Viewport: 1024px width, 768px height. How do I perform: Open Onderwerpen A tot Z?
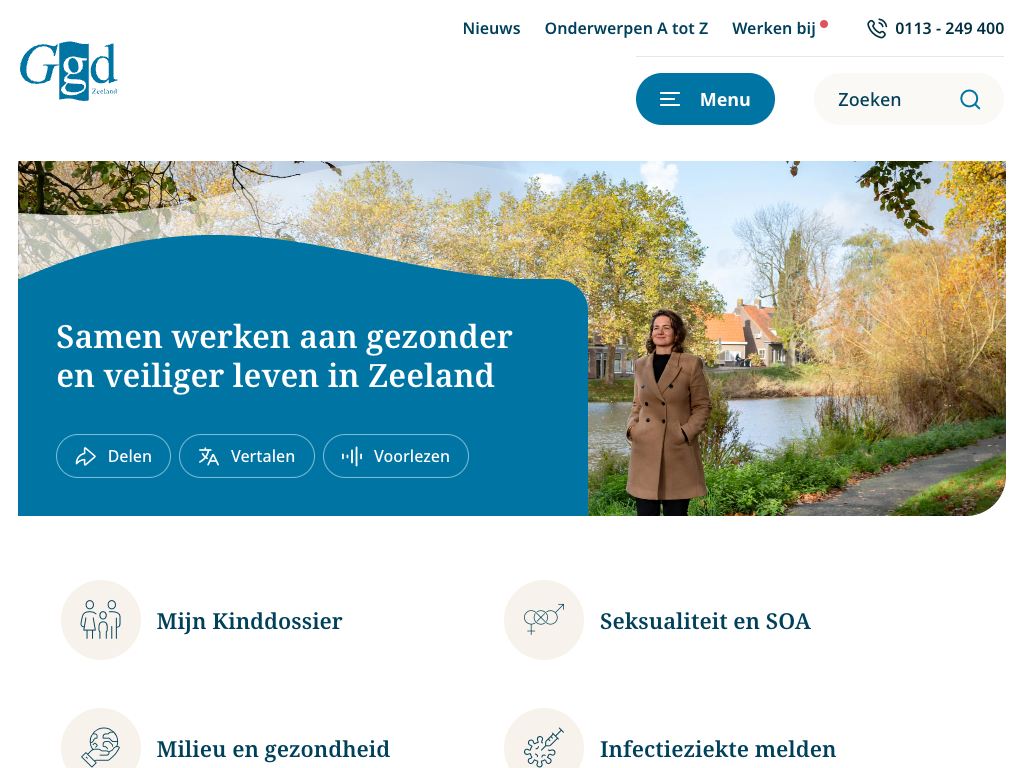tap(626, 29)
